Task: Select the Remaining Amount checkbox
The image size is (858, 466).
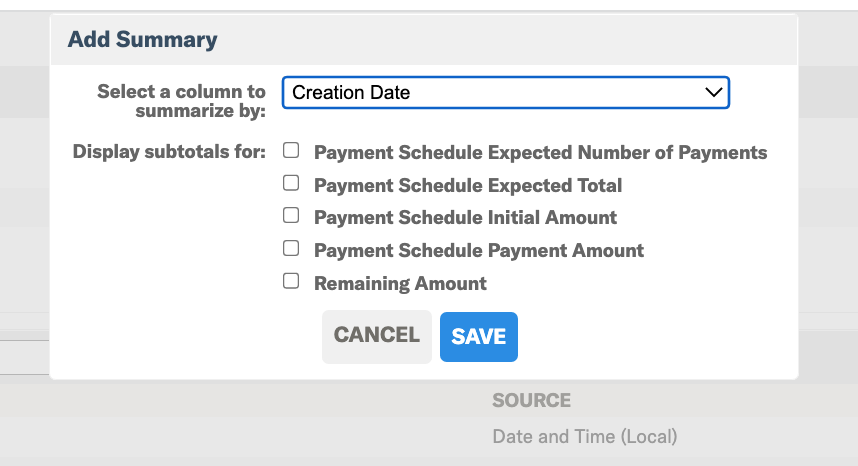Action: (x=291, y=281)
